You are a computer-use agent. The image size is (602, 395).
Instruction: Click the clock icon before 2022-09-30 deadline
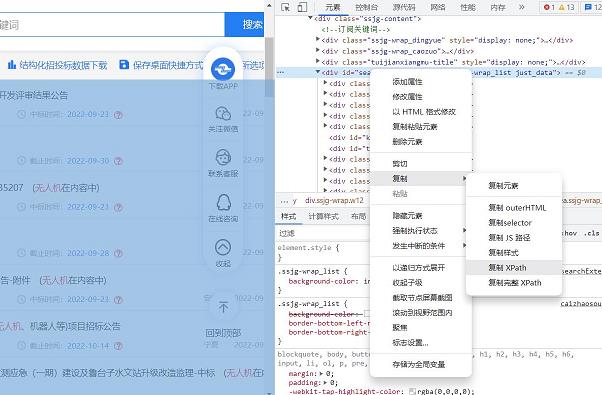(x=22, y=160)
